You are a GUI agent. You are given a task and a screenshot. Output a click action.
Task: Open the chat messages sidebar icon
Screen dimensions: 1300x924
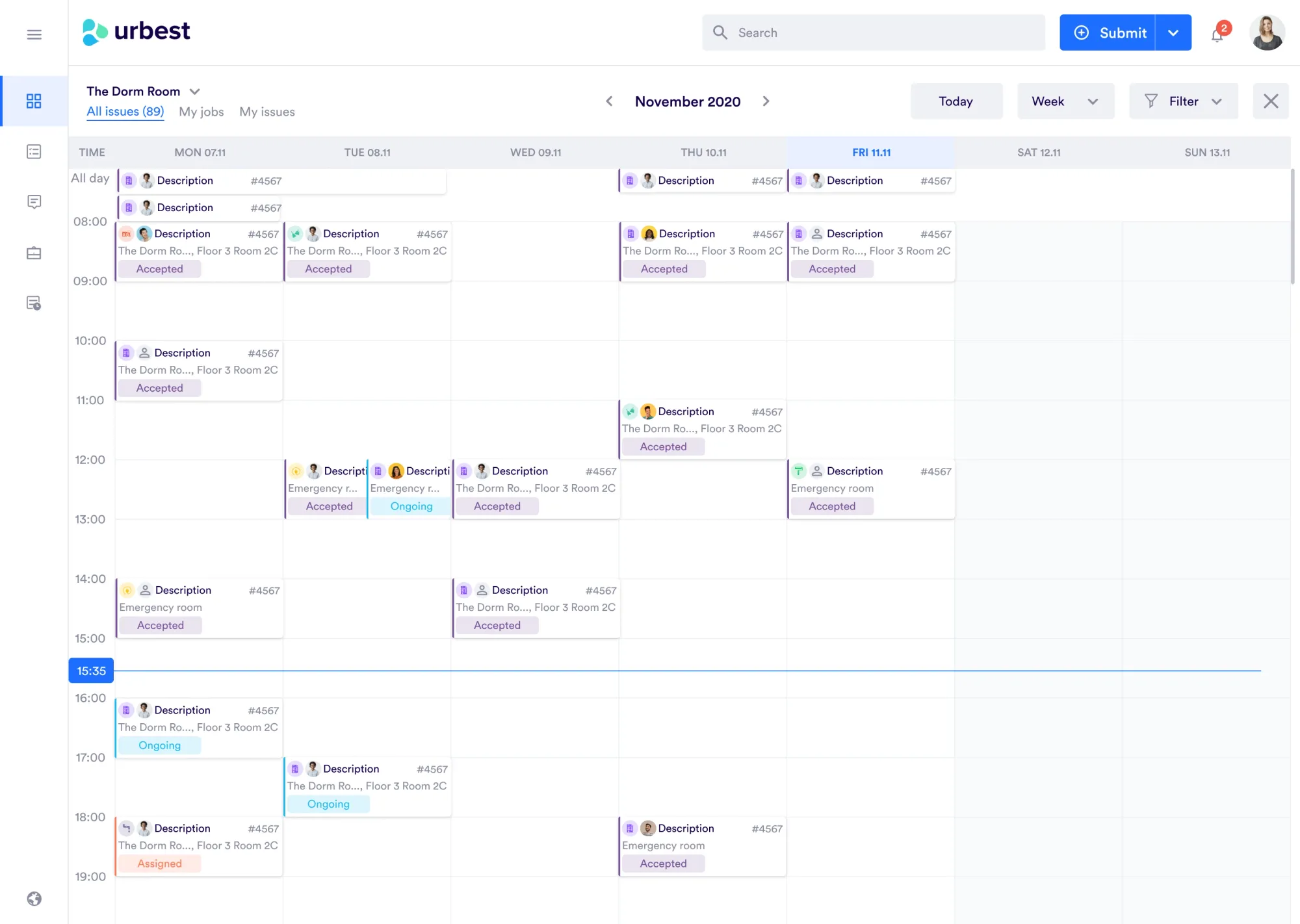click(x=34, y=202)
